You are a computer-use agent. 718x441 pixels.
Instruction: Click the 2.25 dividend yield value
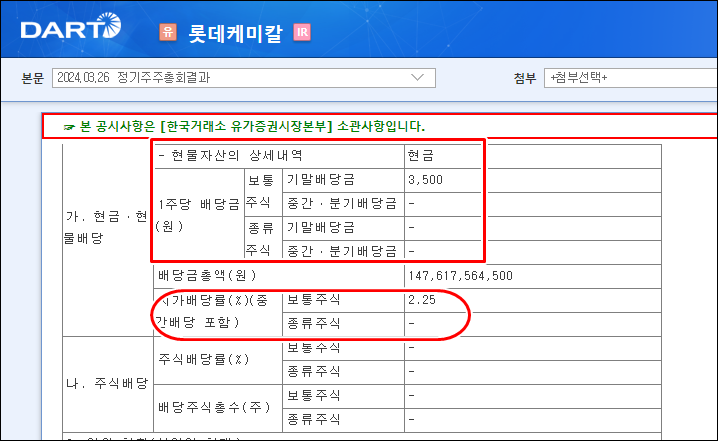tap(422, 300)
